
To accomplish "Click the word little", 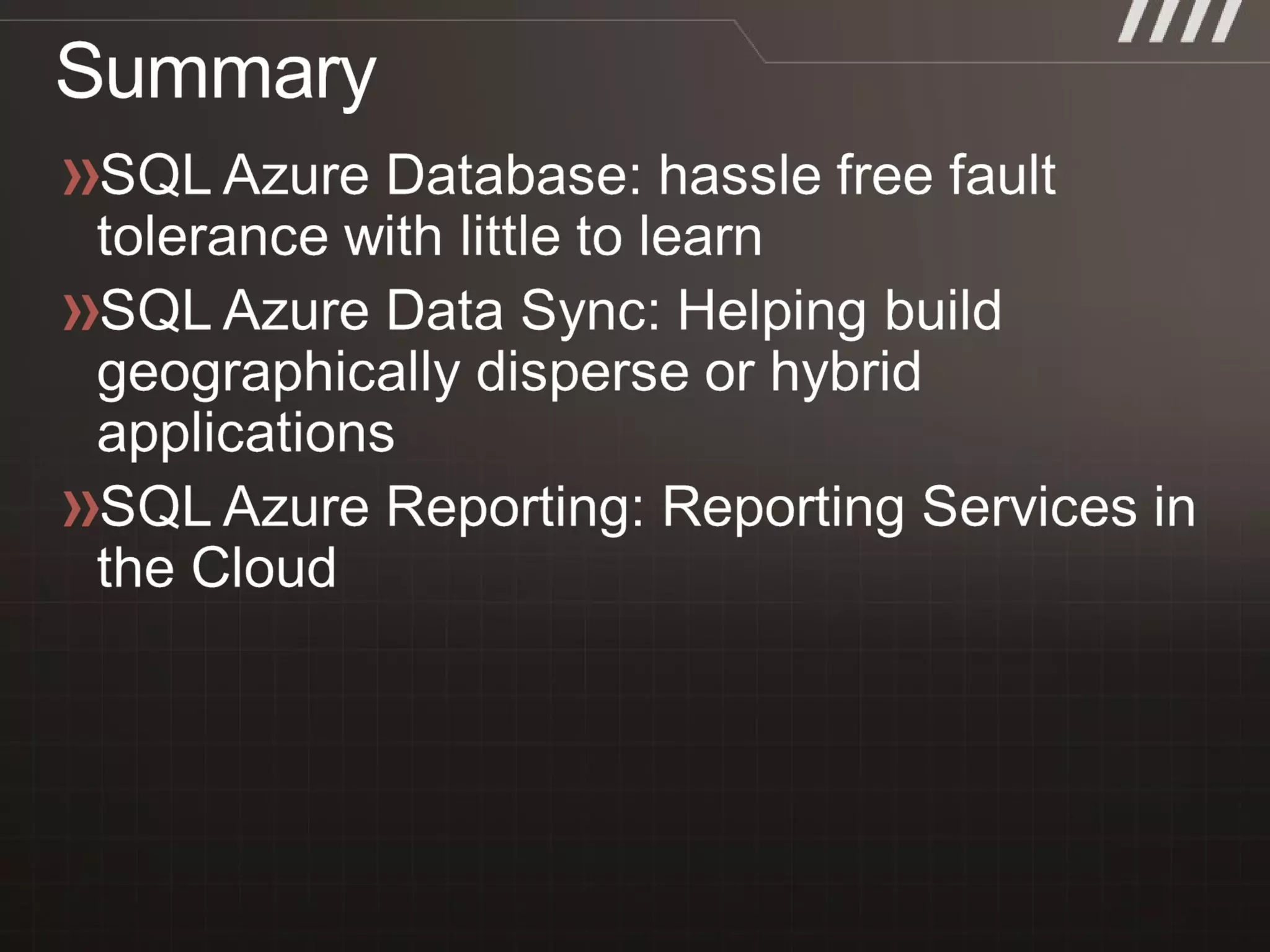I will (x=510, y=237).
